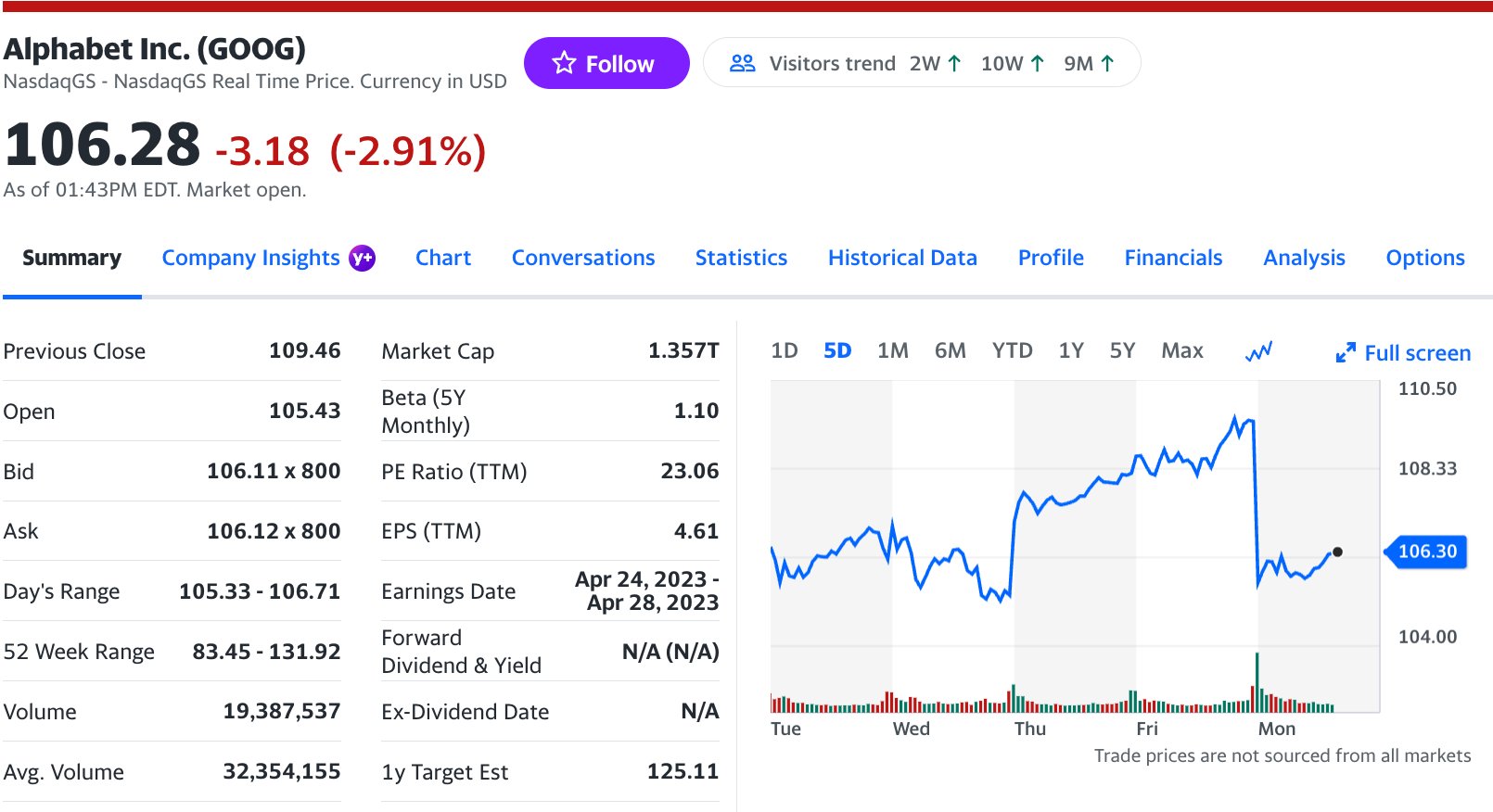Click the Bid value 106.11 x 800
Screen dimensions: 1493x812
click(x=274, y=471)
